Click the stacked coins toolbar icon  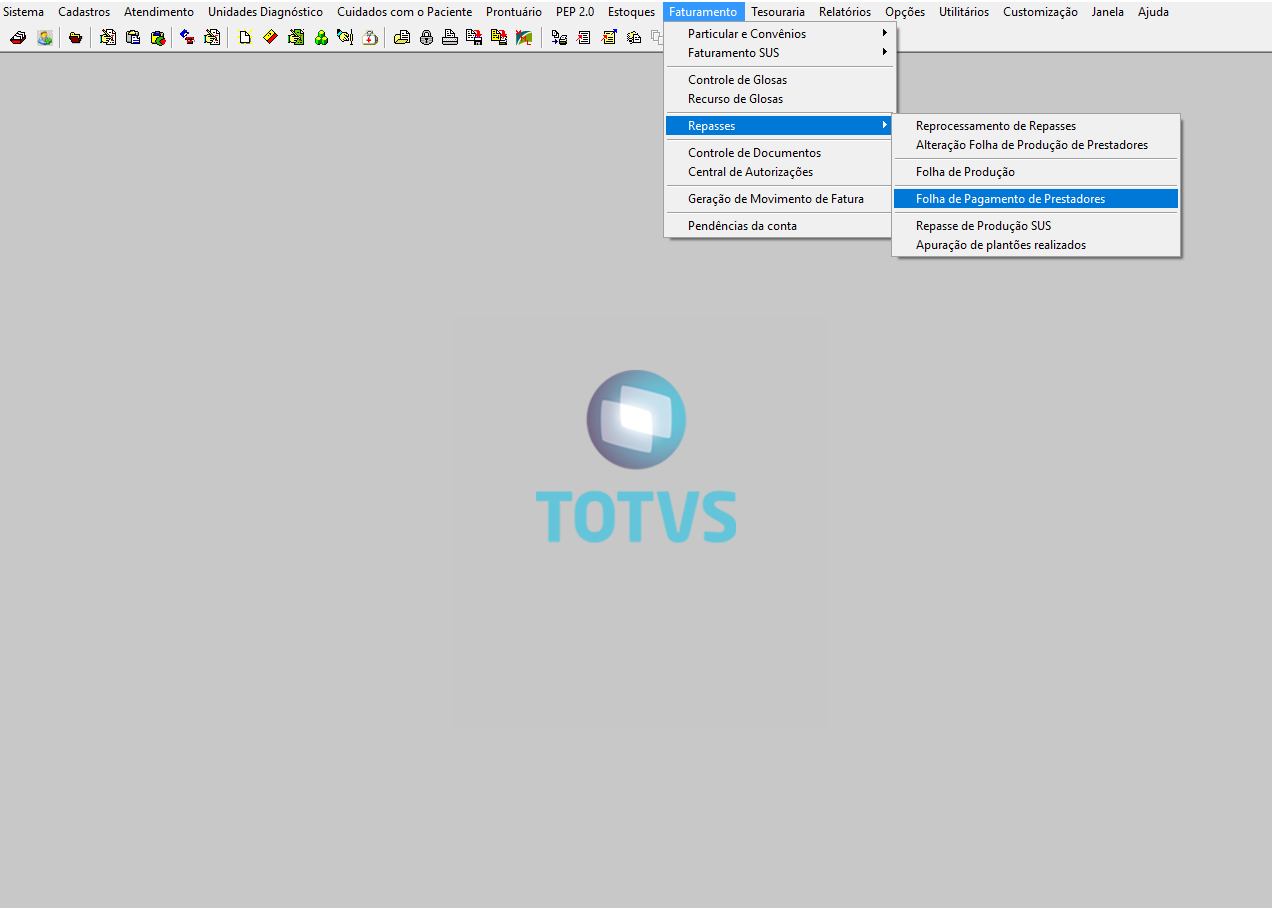634,38
